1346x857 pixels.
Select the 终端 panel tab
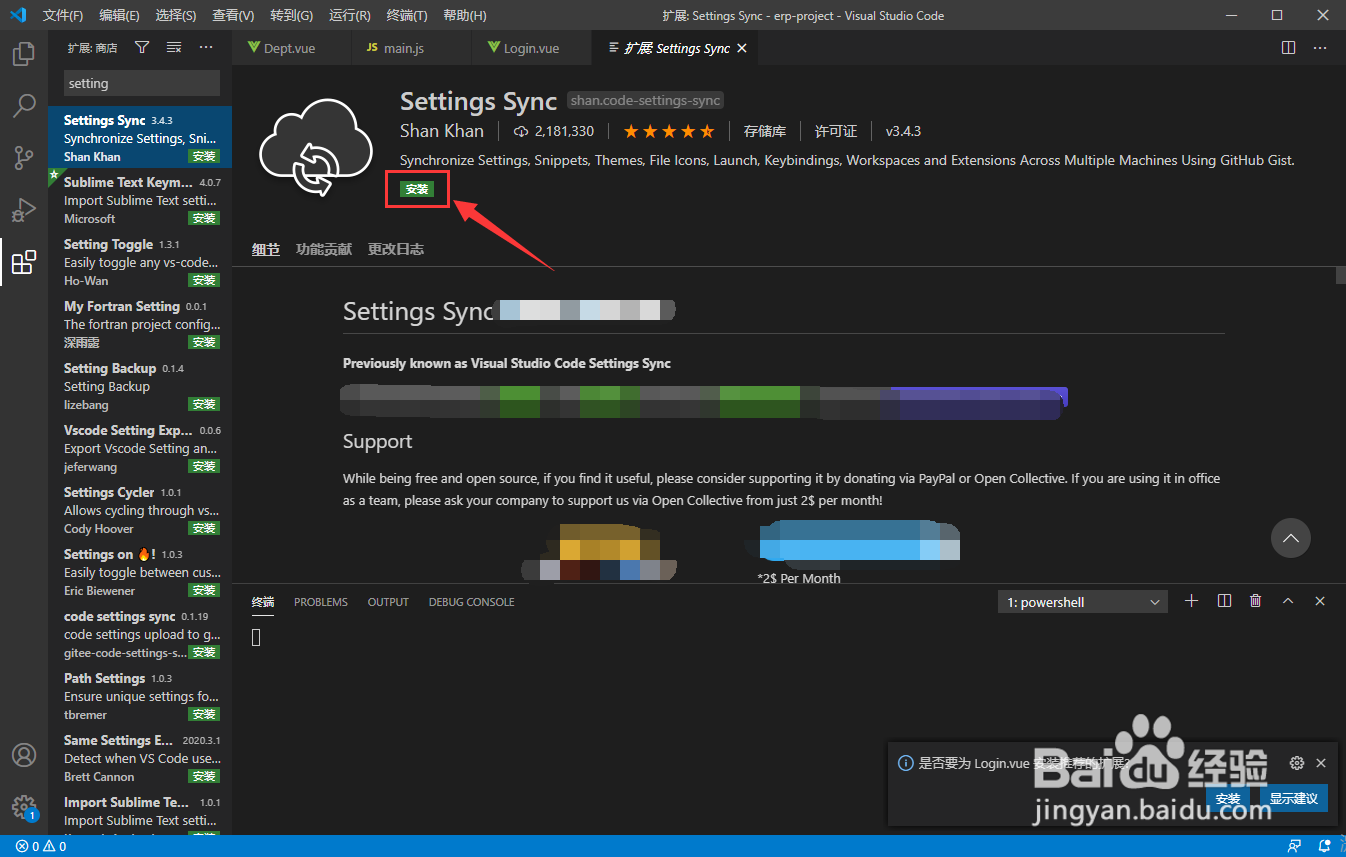263,602
